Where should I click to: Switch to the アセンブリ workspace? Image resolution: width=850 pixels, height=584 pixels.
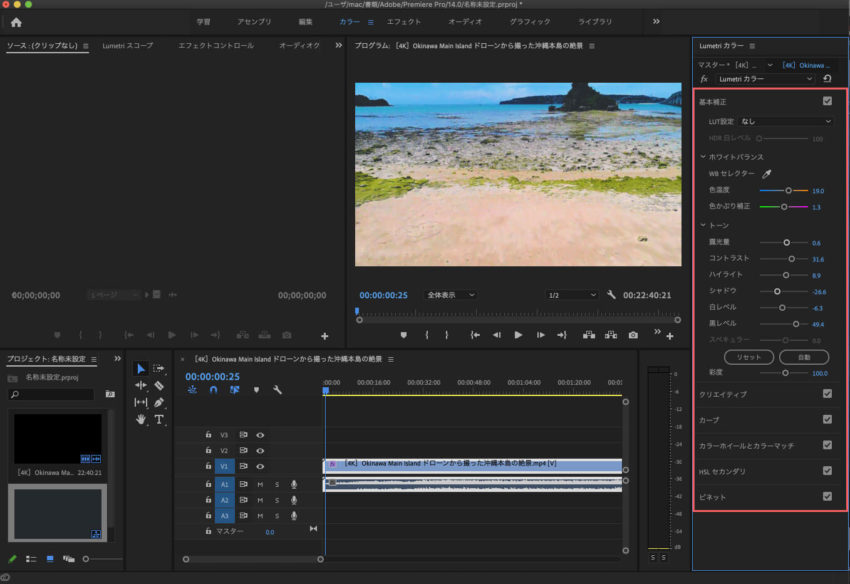coord(254,22)
